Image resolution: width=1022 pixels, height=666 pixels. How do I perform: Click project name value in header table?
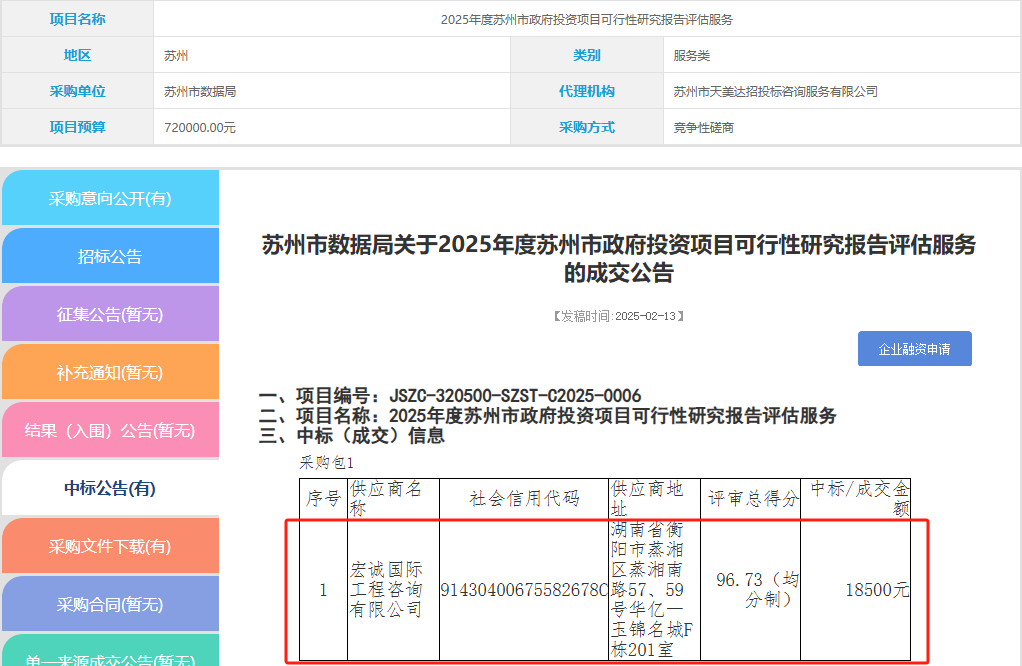coord(586,20)
